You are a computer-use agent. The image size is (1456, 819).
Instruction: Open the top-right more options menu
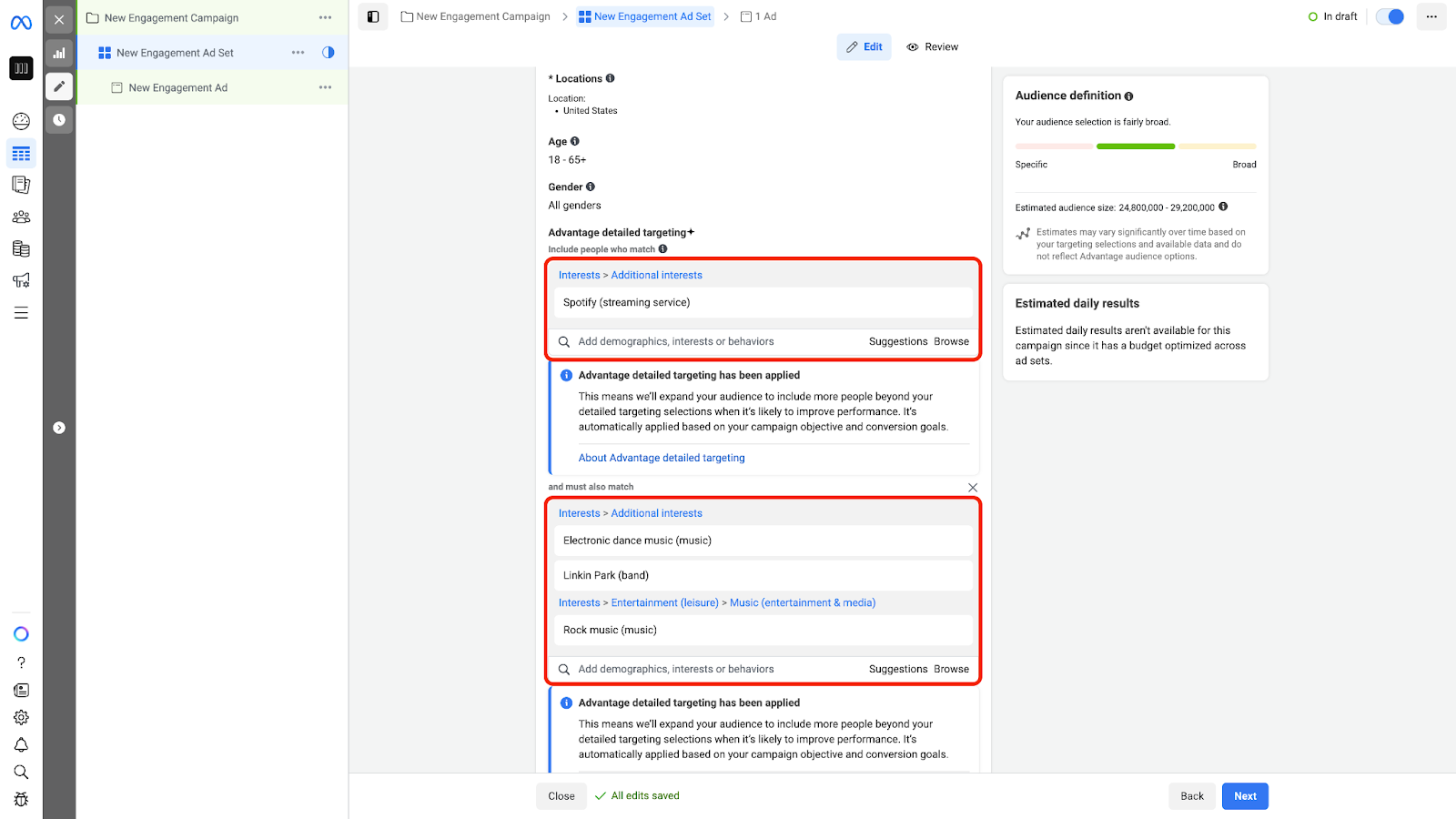click(x=1431, y=16)
